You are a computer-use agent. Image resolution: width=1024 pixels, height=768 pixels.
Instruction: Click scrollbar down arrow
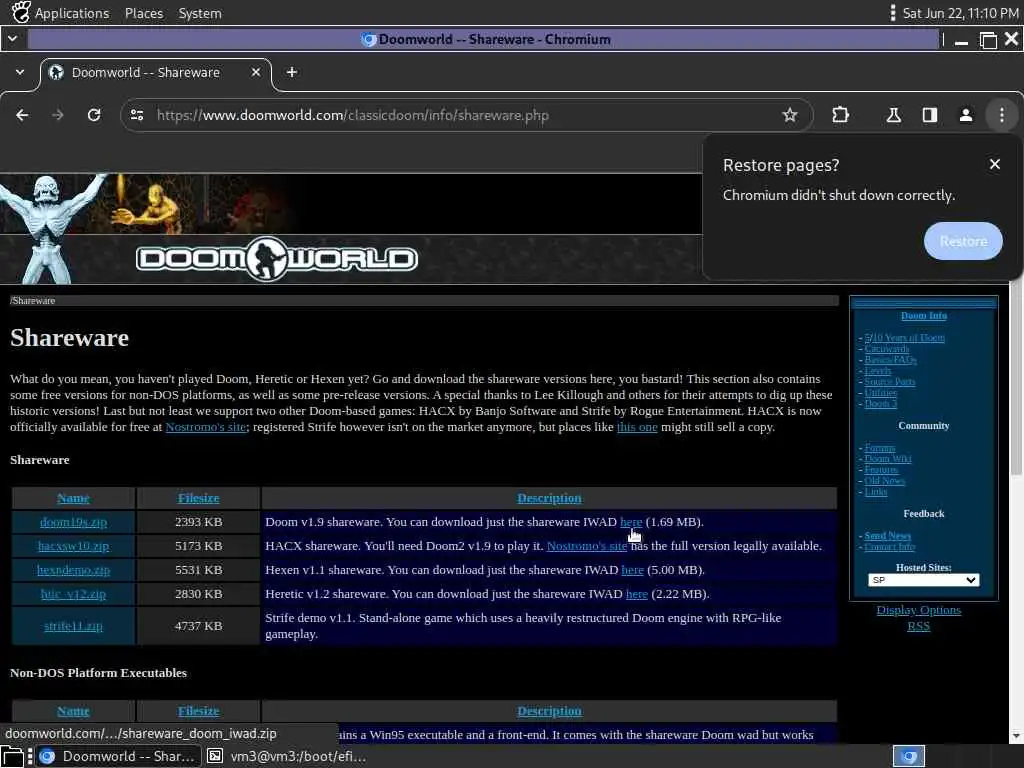tap(1016, 736)
